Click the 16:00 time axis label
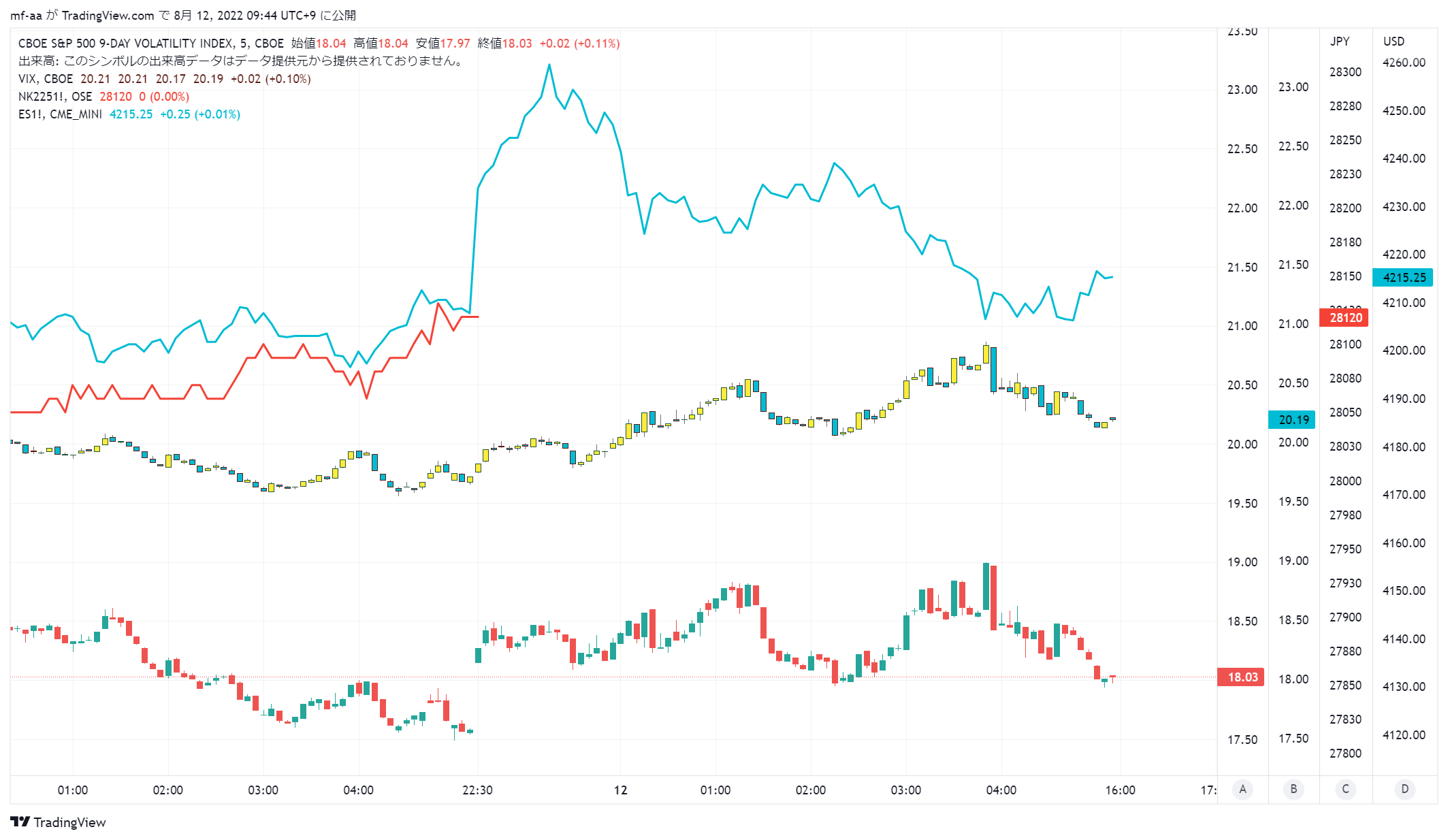Viewport: 1448px width, 840px height. pyautogui.click(x=1120, y=790)
